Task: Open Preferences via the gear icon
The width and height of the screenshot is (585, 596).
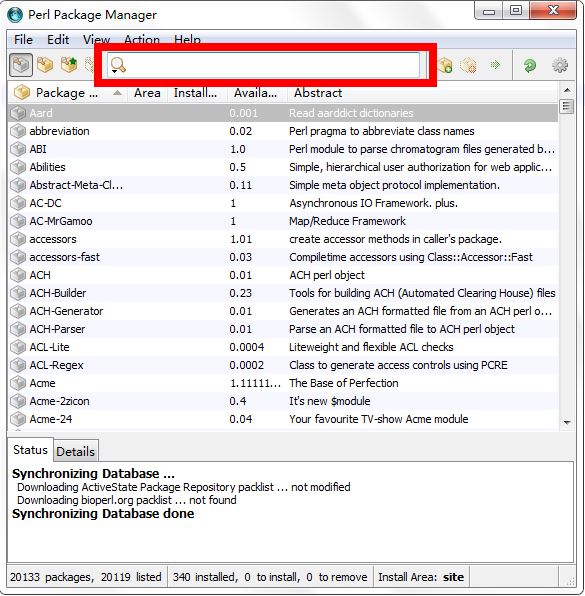Action: (560, 65)
